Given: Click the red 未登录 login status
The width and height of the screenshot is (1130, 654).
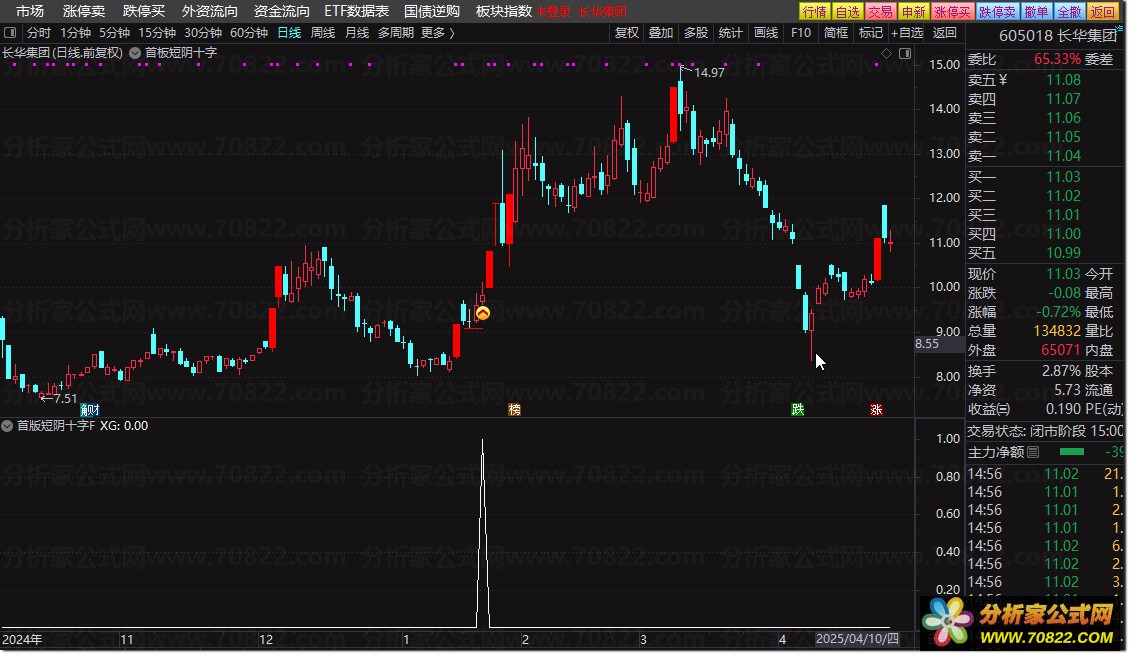Looking at the screenshot, I should [x=553, y=12].
